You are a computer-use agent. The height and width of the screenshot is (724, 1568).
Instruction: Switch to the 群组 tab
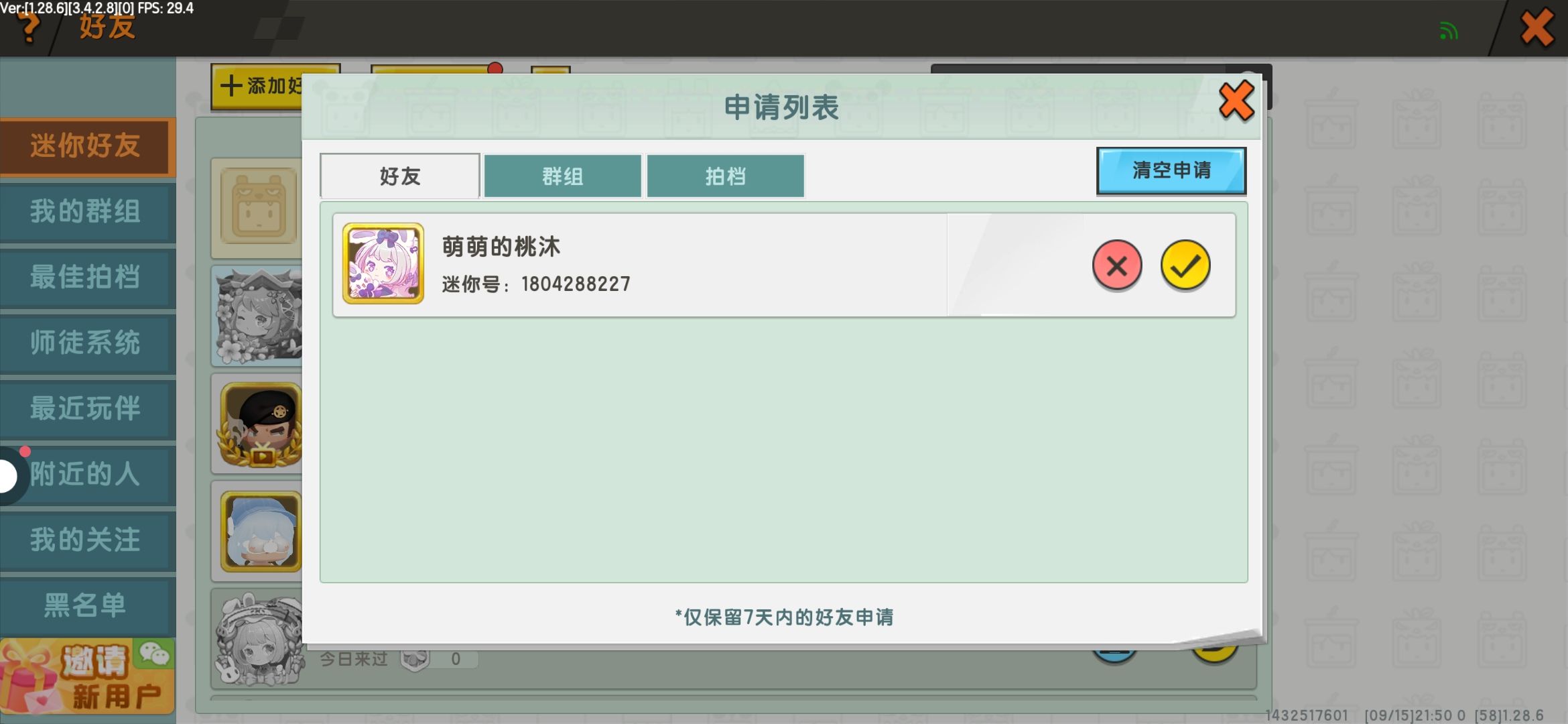[x=562, y=176]
